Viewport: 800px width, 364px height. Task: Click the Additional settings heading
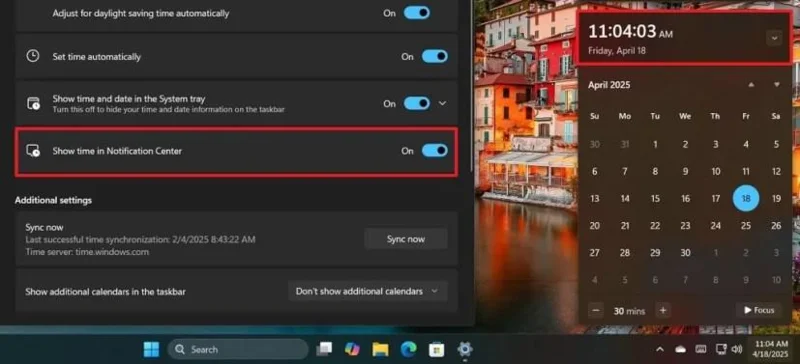[x=54, y=200]
